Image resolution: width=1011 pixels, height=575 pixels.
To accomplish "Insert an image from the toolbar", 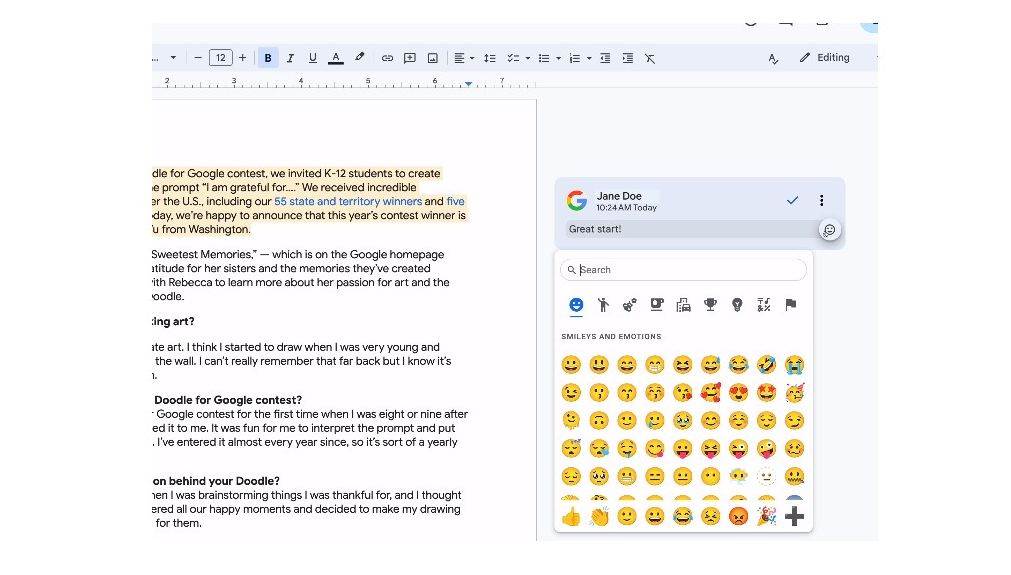I will tap(433, 58).
